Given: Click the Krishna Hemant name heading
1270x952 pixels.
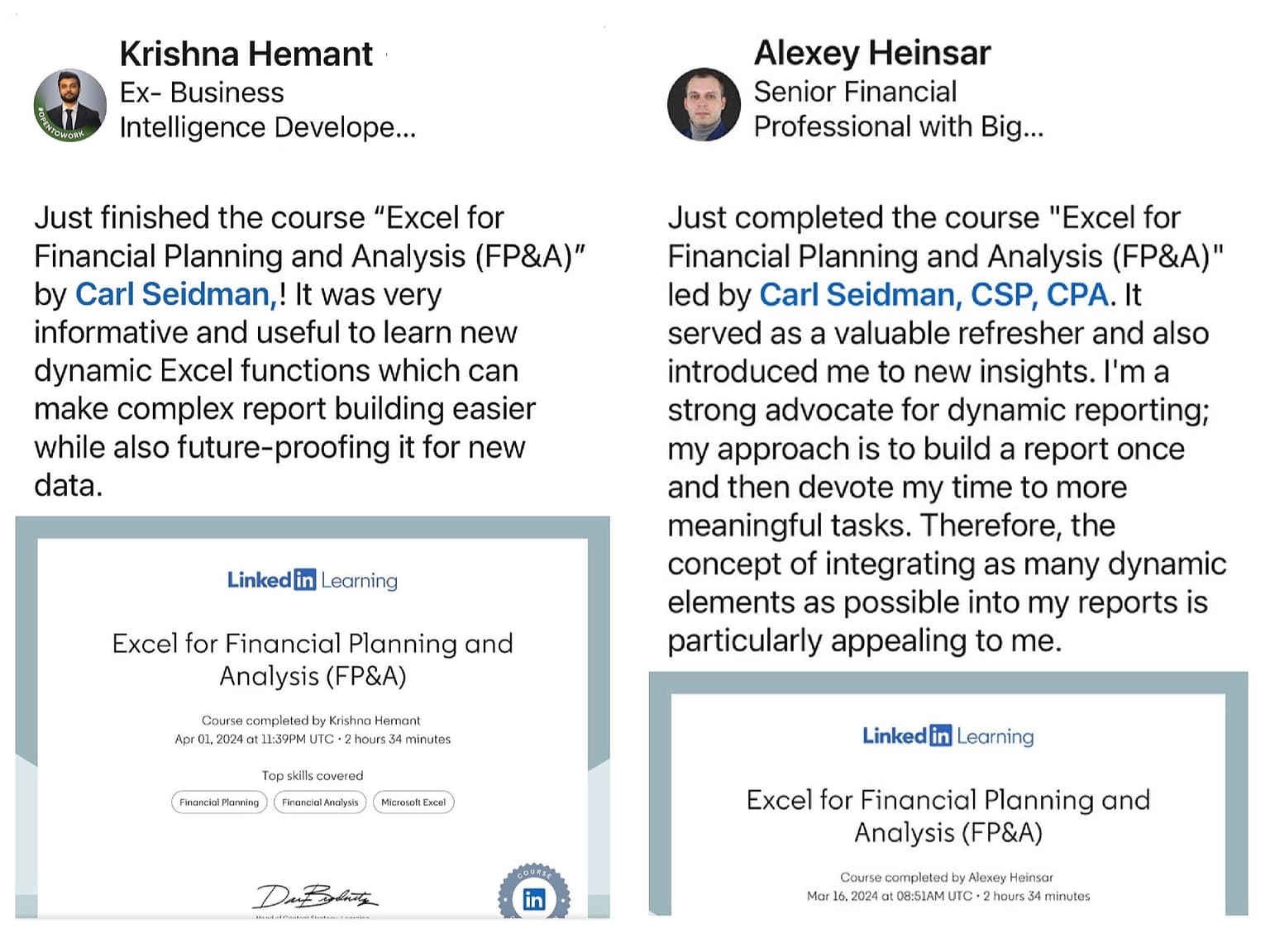Looking at the screenshot, I should [x=246, y=55].
